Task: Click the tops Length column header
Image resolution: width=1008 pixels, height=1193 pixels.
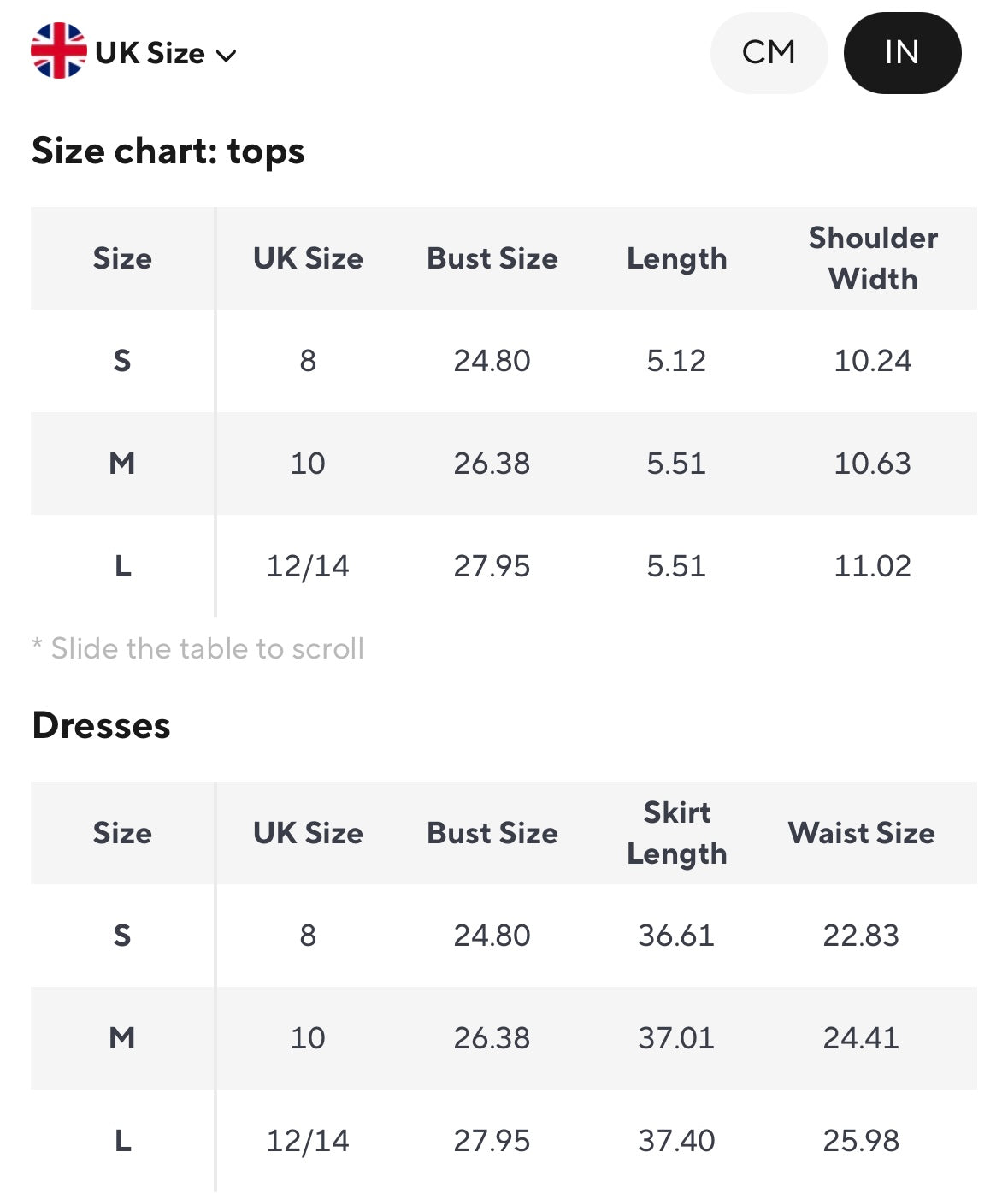Action: [676, 258]
